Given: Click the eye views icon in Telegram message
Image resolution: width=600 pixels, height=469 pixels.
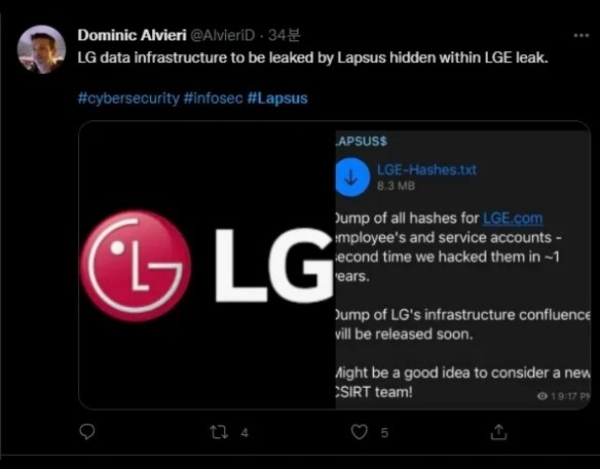Looking at the screenshot, I should (543, 396).
